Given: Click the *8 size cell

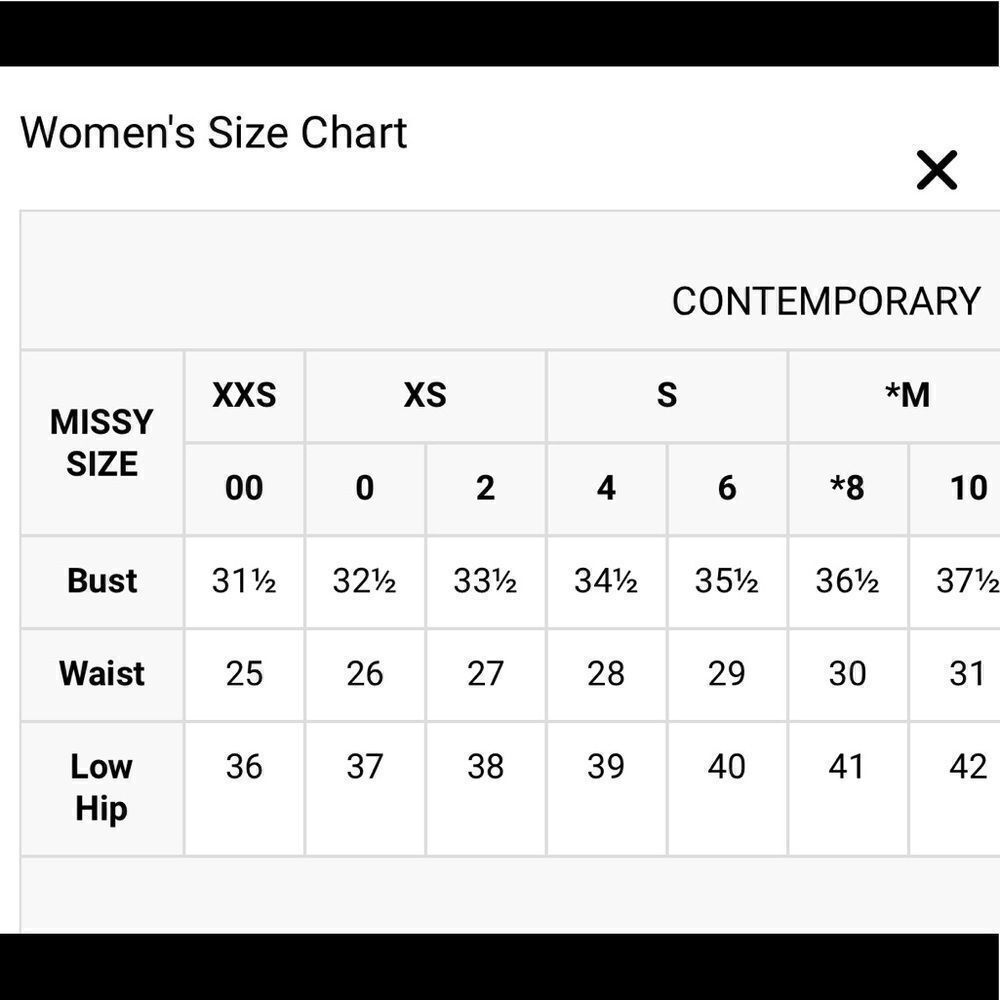Looking at the screenshot, I should [x=847, y=488].
